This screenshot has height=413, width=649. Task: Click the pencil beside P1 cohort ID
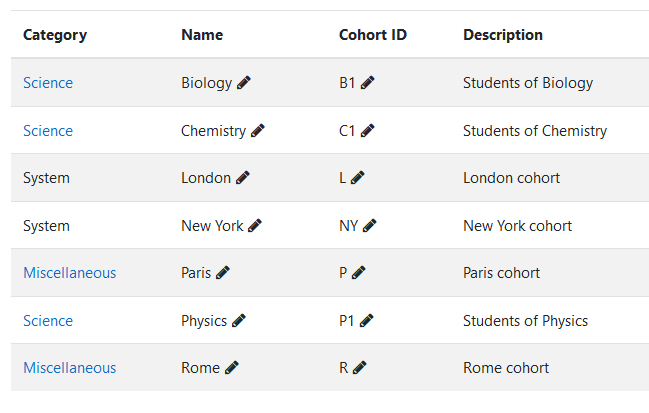(x=367, y=321)
